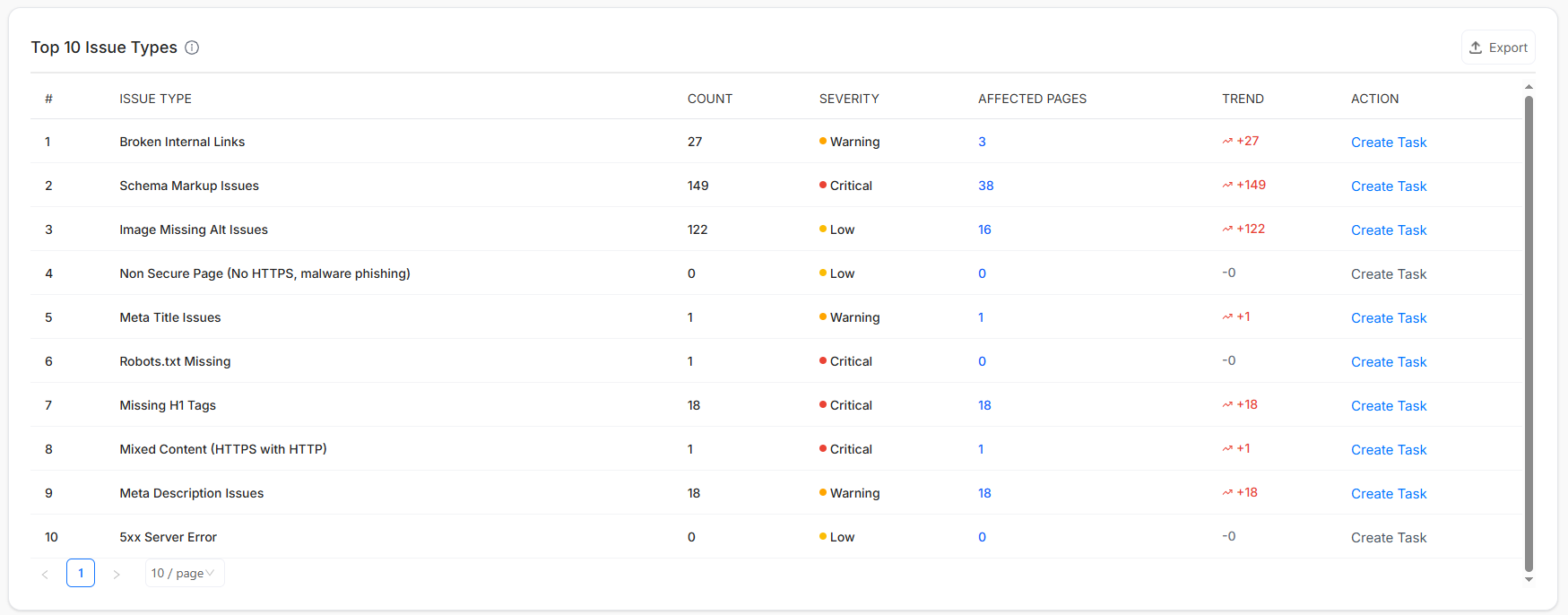Screen dimensions: 1568x615
Task: Create Task for Missing H1 Tags
Action: tap(1389, 406)
